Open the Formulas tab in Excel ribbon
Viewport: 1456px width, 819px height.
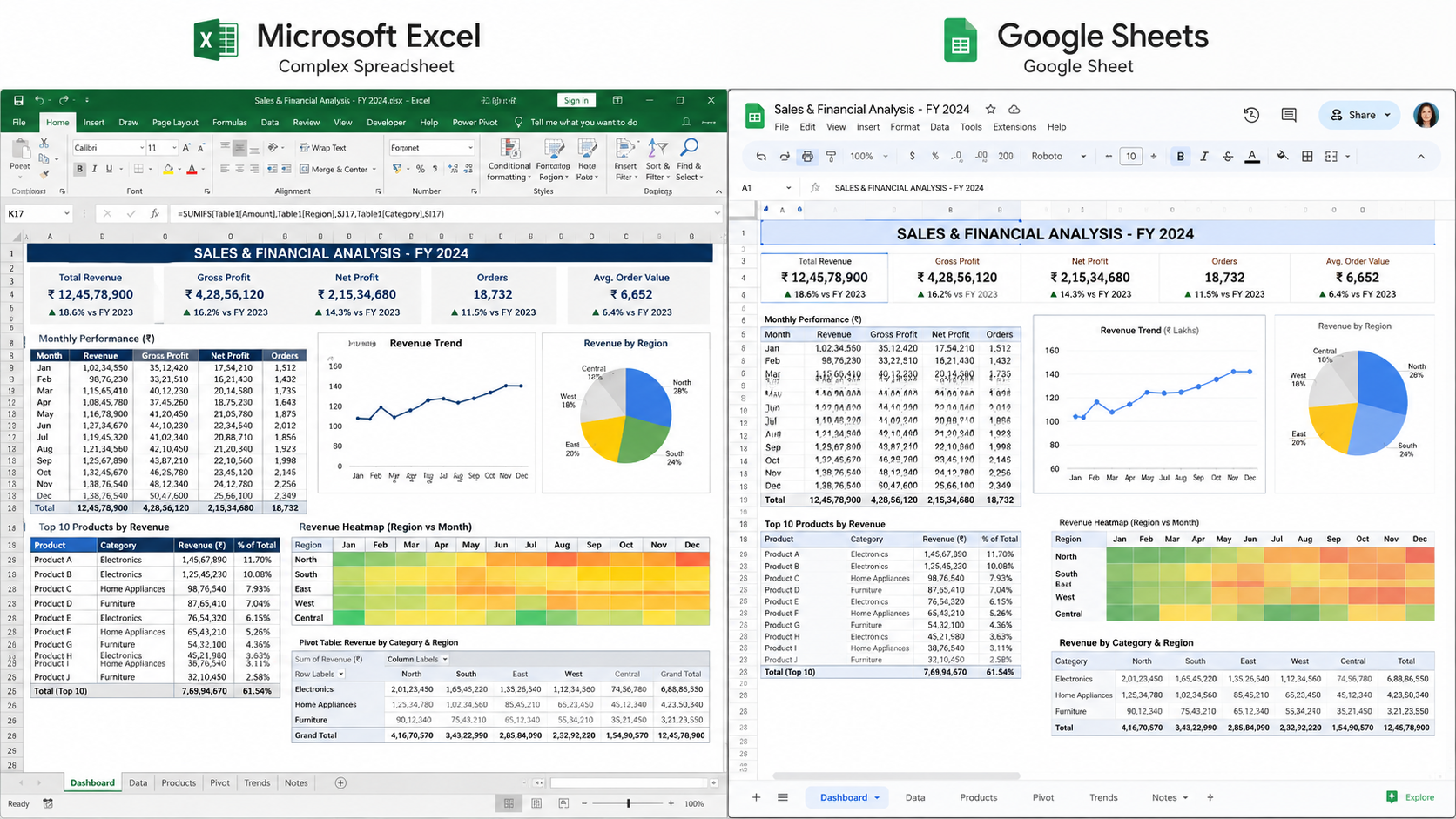coord(229,123)
